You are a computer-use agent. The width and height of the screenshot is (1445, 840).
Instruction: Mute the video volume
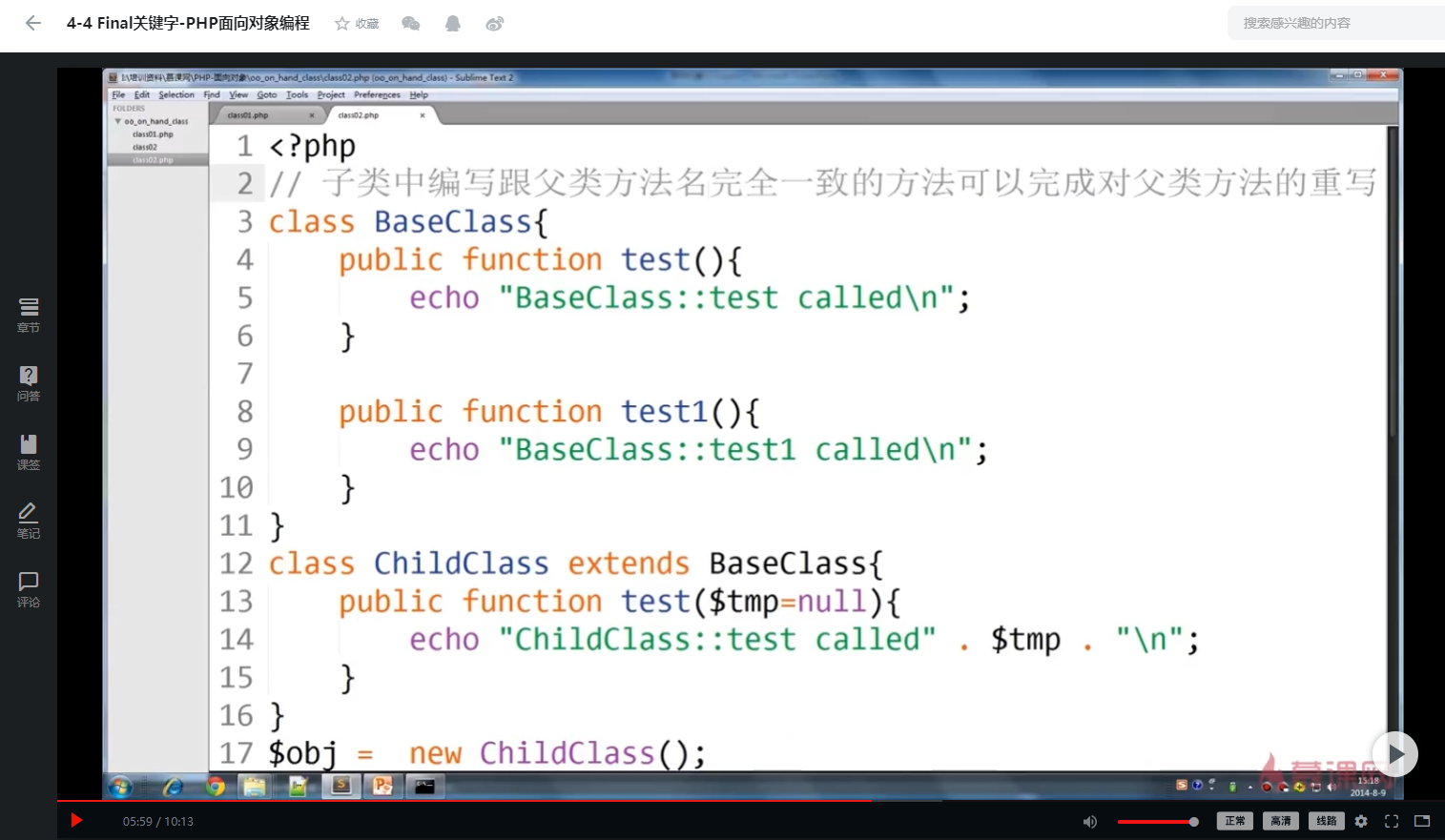[1090, 821]
